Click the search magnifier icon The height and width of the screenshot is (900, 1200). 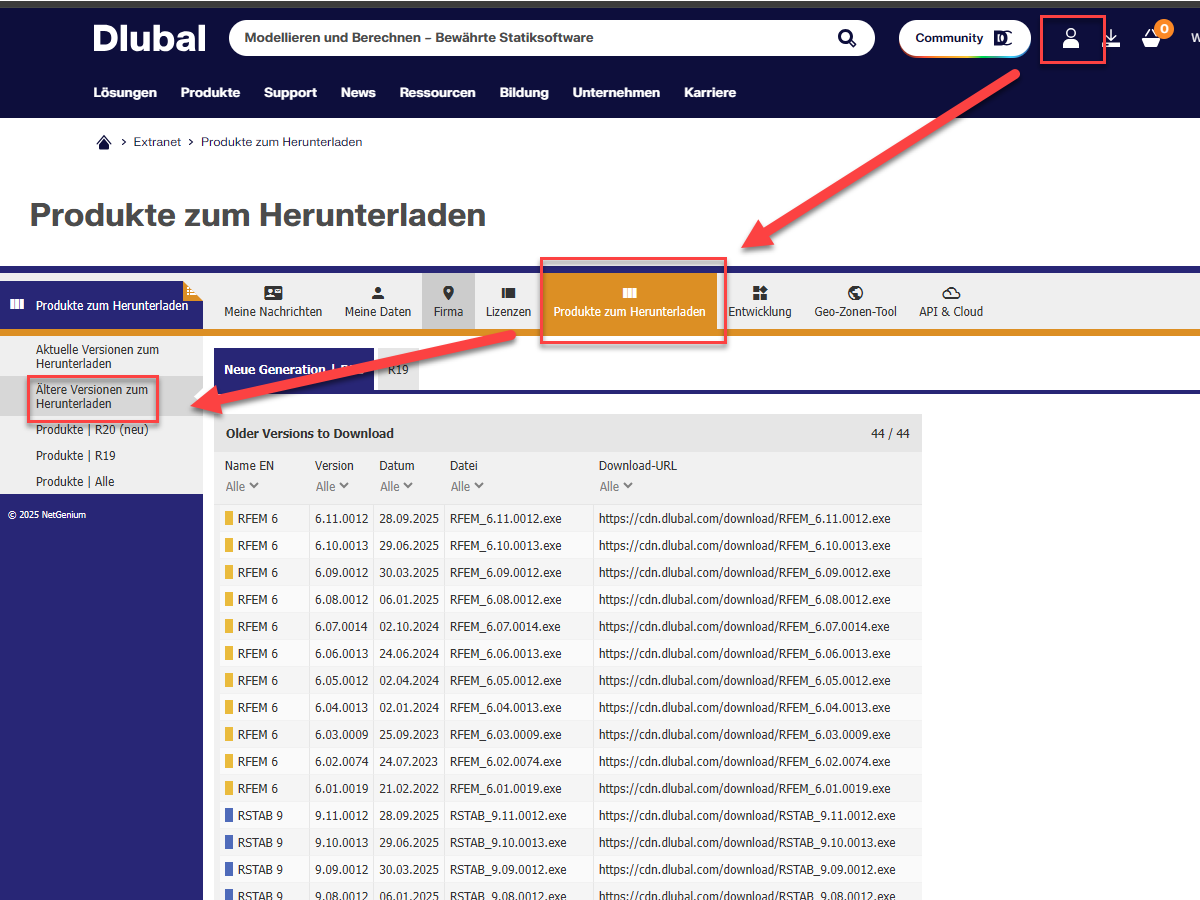846,37
